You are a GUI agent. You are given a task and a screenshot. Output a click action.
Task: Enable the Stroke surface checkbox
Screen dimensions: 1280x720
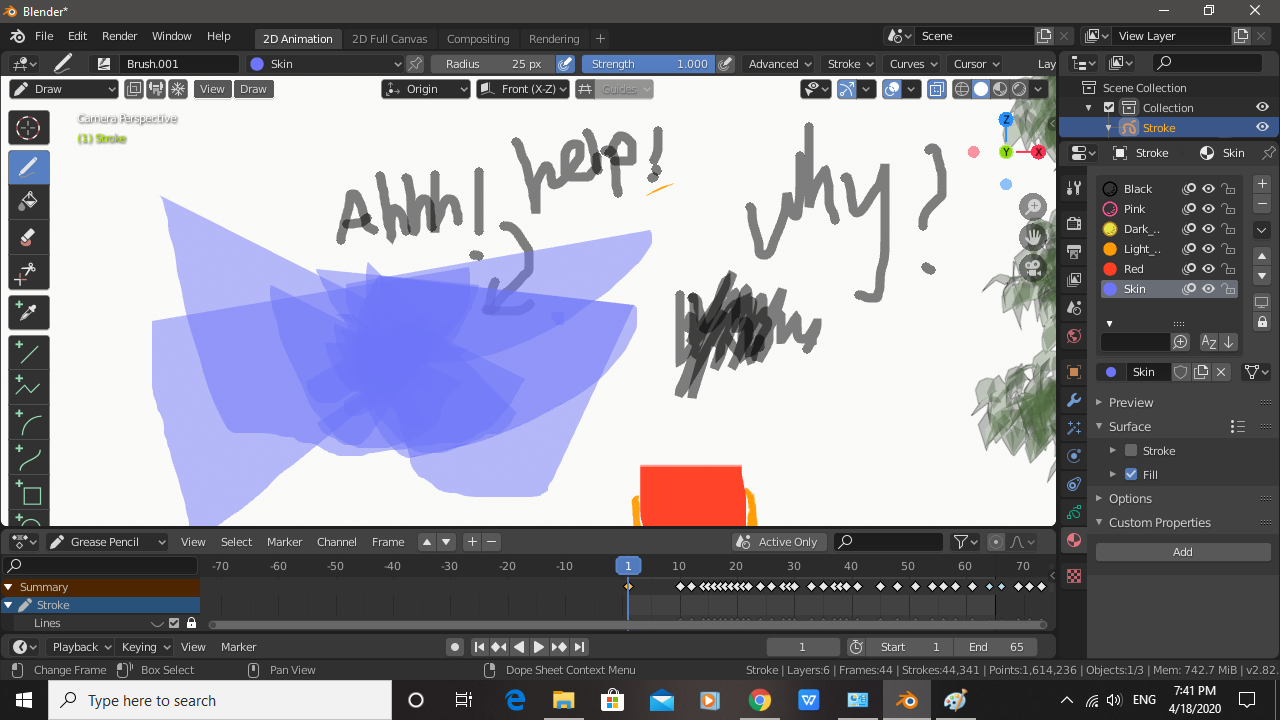[1131, 451]
